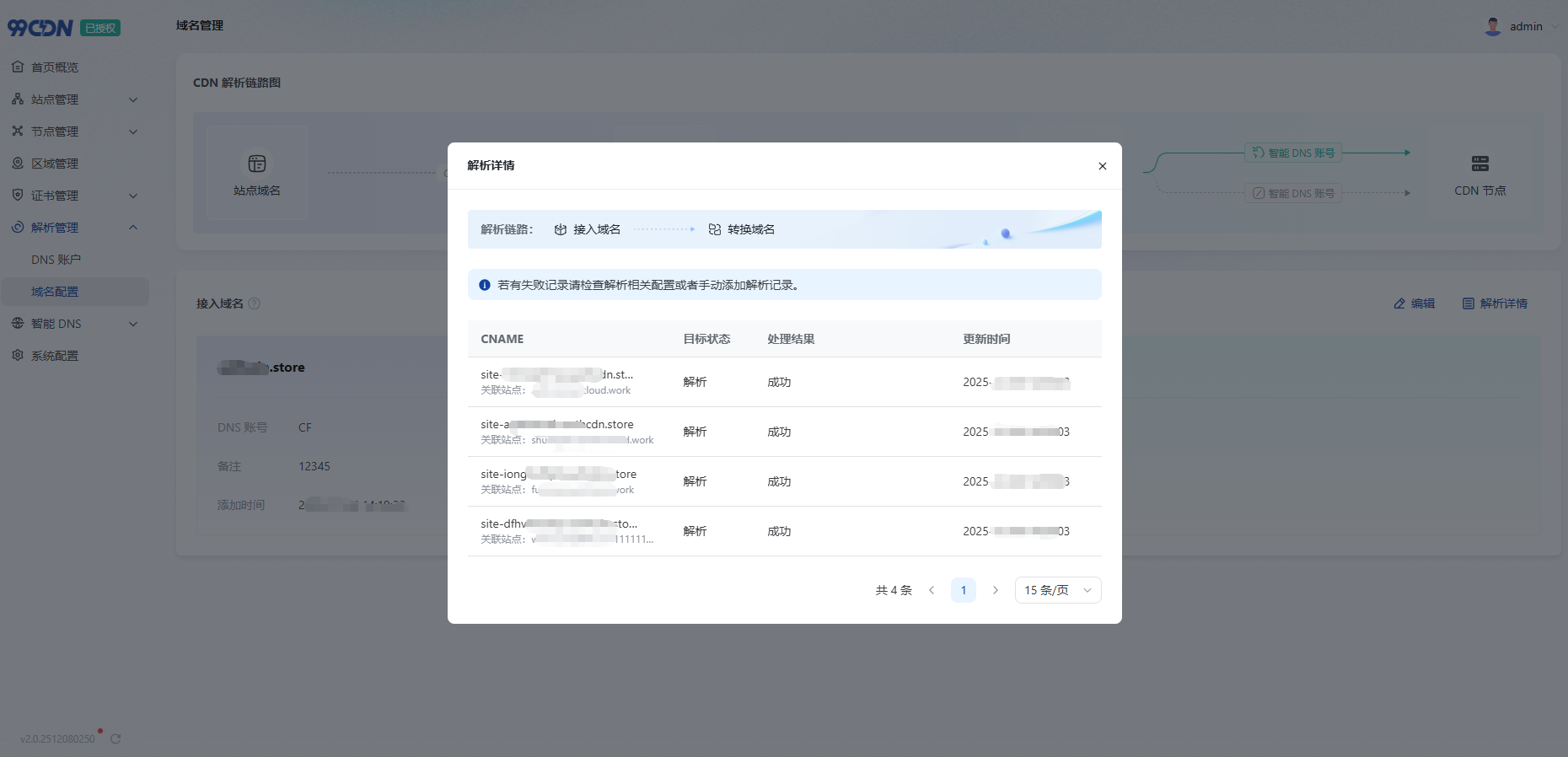The image size is (1568, 757).
Task: Click the 转换域名 icon in 解析链路
Action: pos(715,229)
